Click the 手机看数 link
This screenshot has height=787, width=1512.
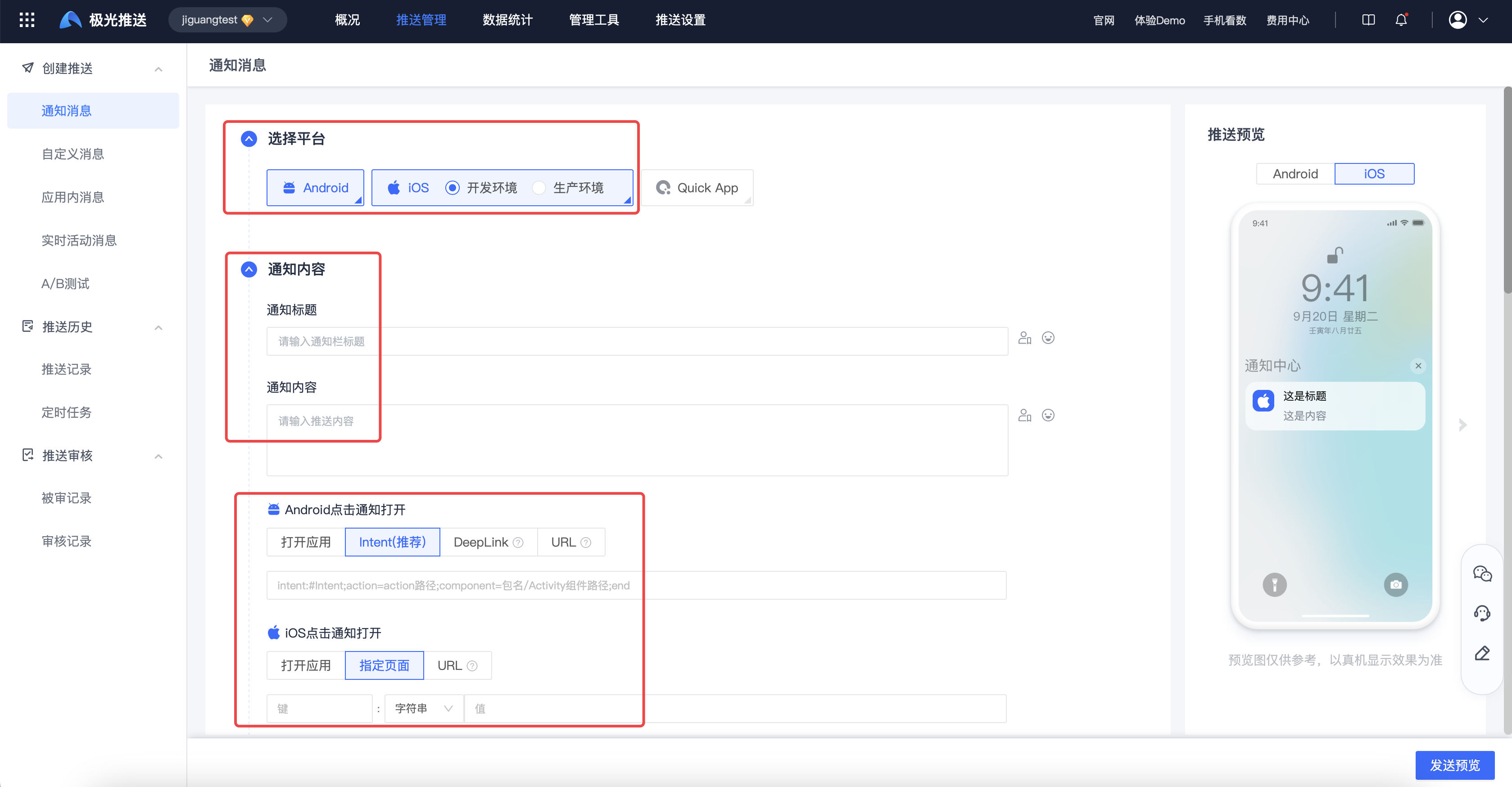point(1225,21)
